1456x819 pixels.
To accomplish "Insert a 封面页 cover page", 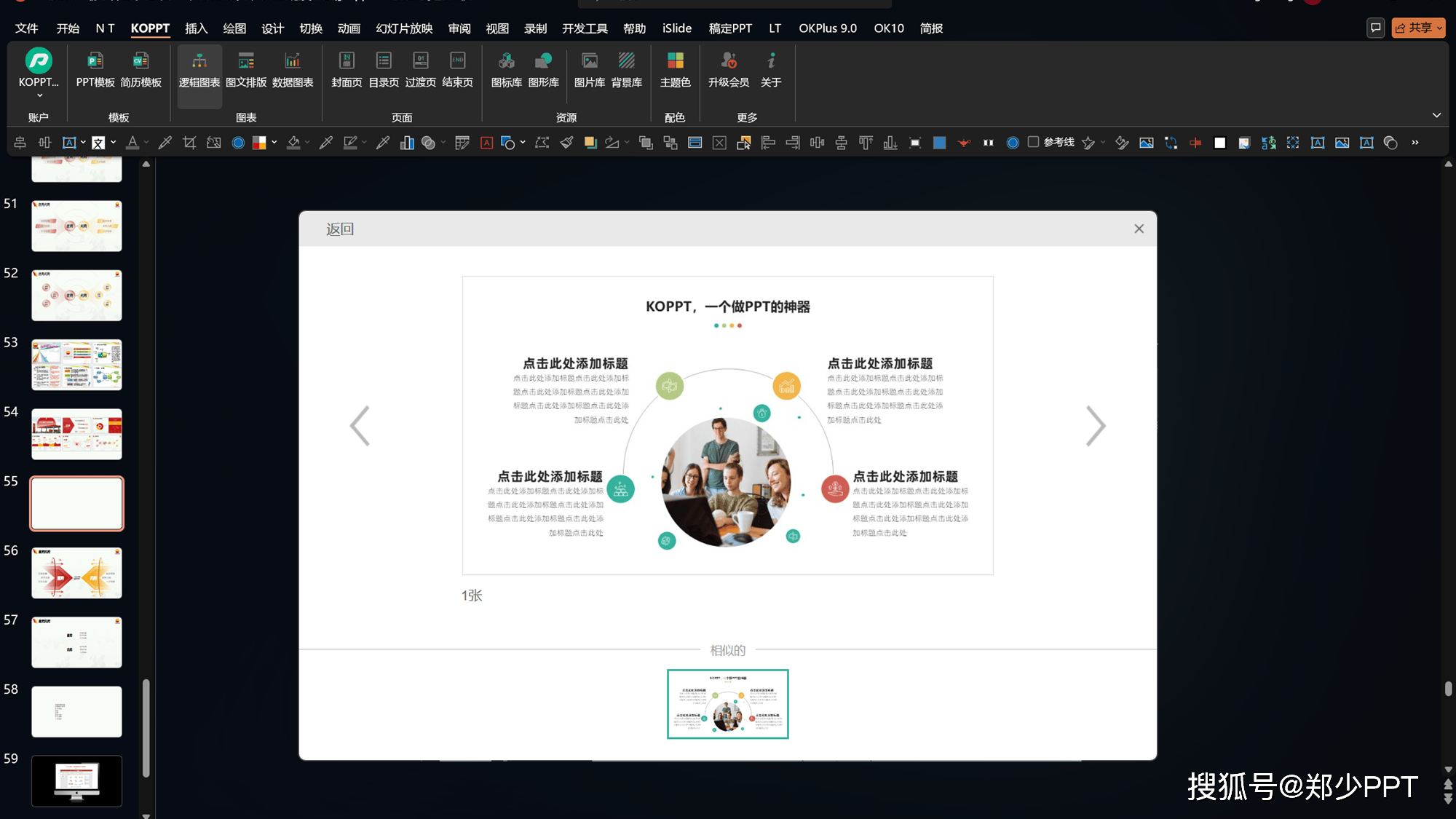I will [x=347, y=70].
